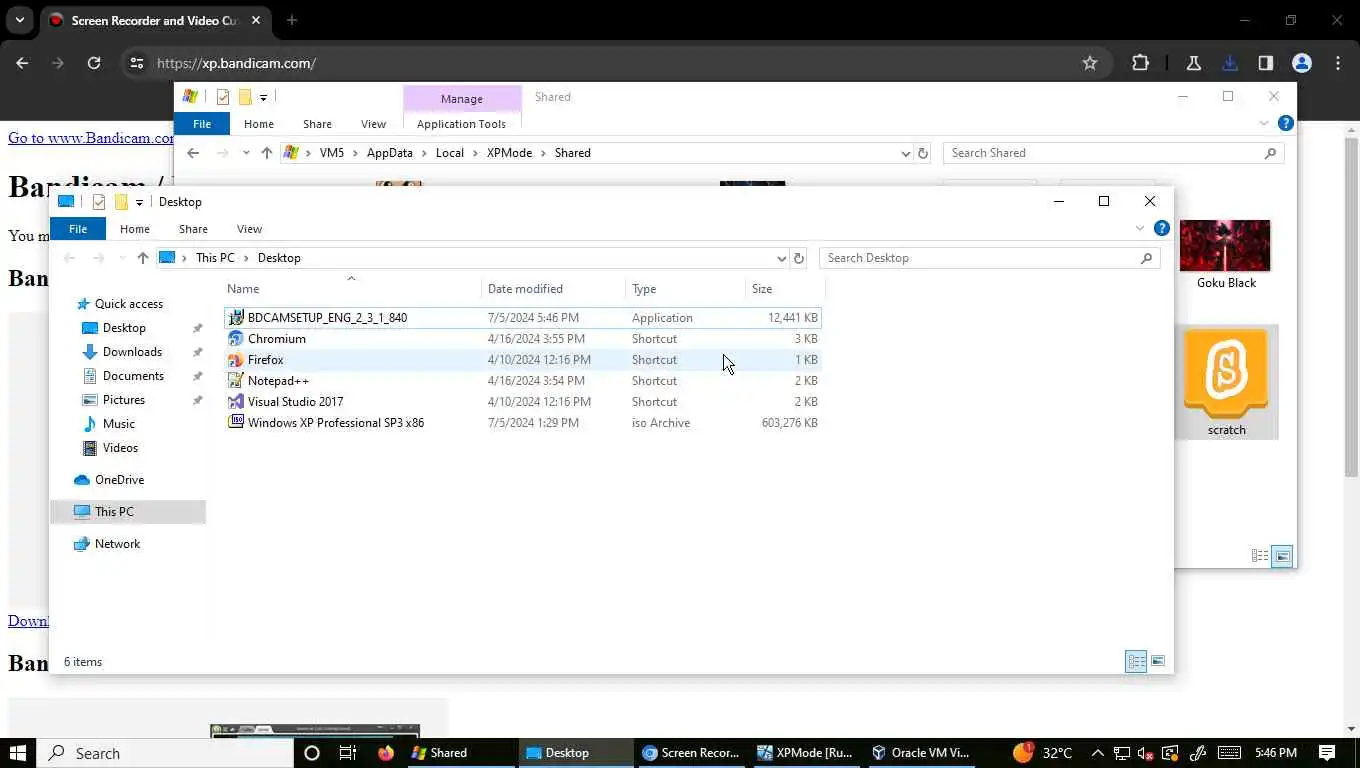Screen dimensions: 1360x768
Task: Click XPMode in Shared window breadcrumb
Action: click(x=509, y=153)
